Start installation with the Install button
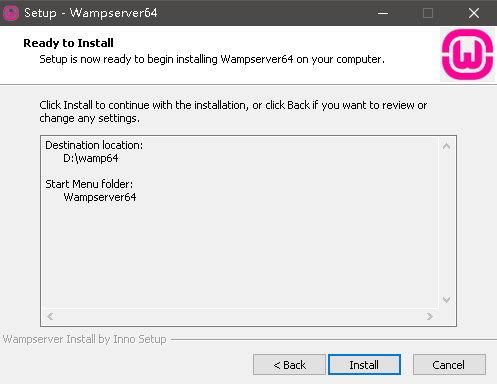 point(364,365)
